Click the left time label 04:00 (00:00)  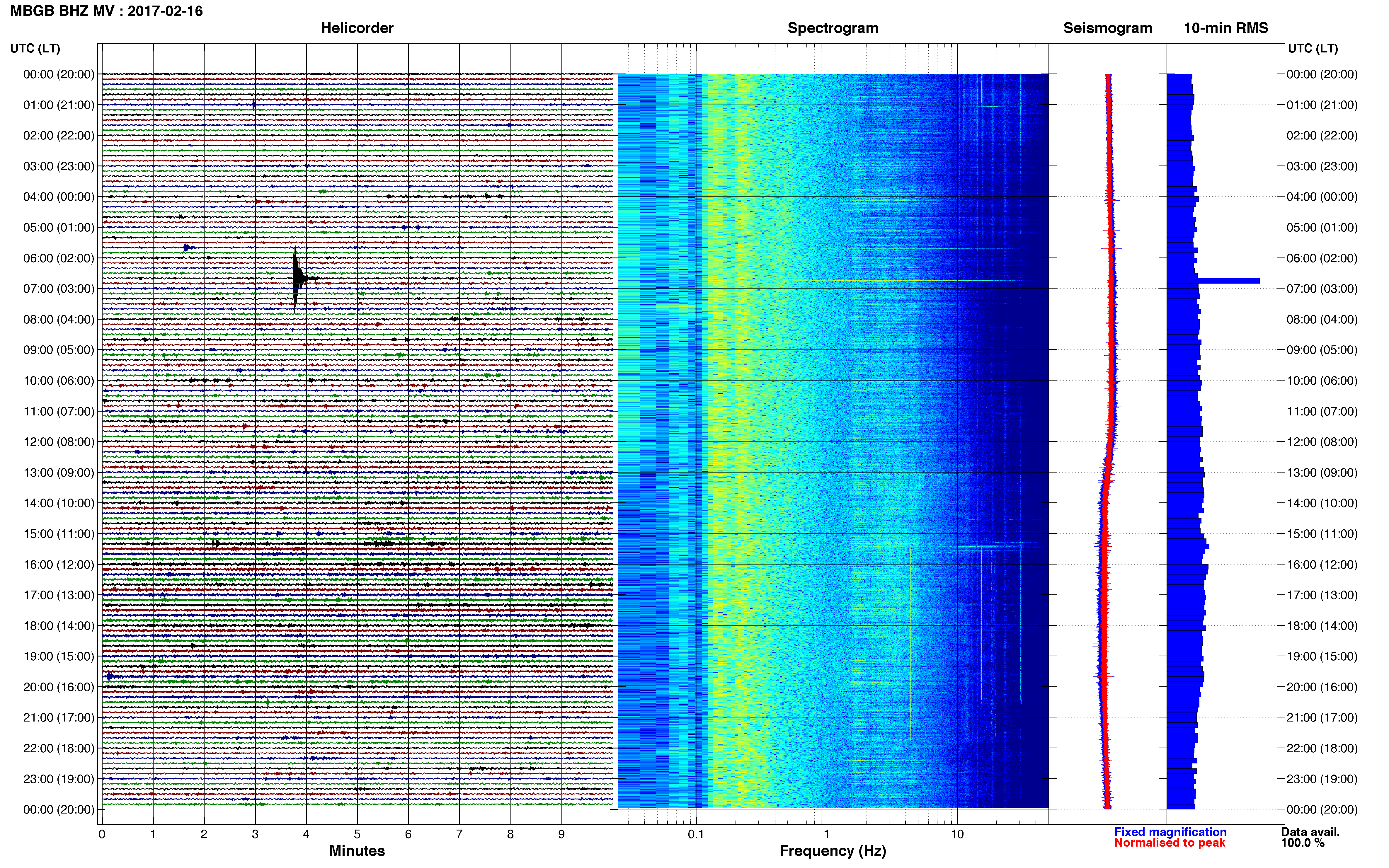pyautogui.click(x=59, y=197)
